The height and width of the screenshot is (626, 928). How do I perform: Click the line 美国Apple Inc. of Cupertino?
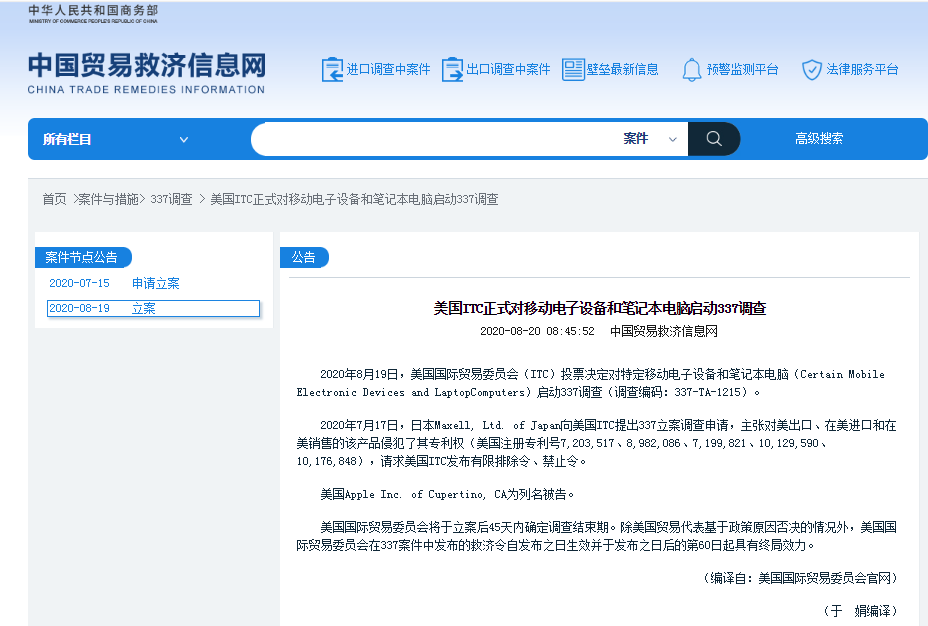[x=447, y=494]
